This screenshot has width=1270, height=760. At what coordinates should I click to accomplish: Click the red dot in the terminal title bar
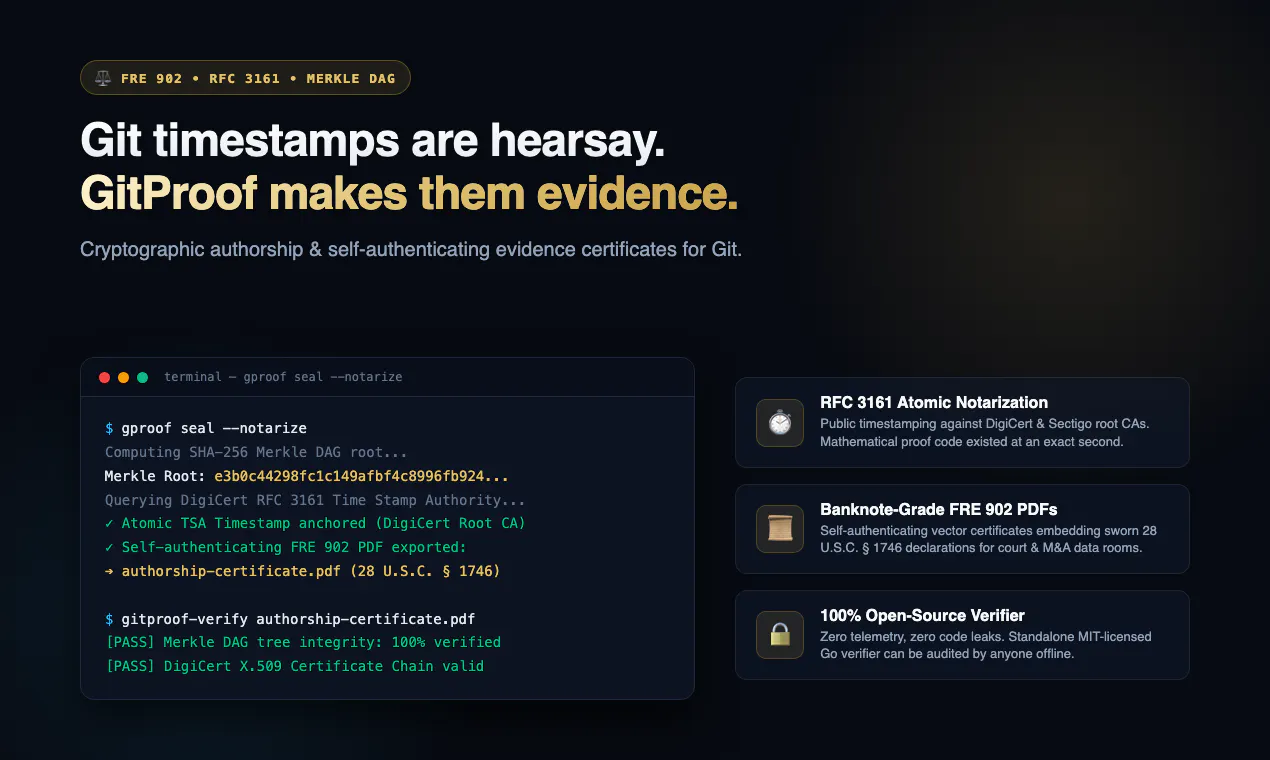104,377
